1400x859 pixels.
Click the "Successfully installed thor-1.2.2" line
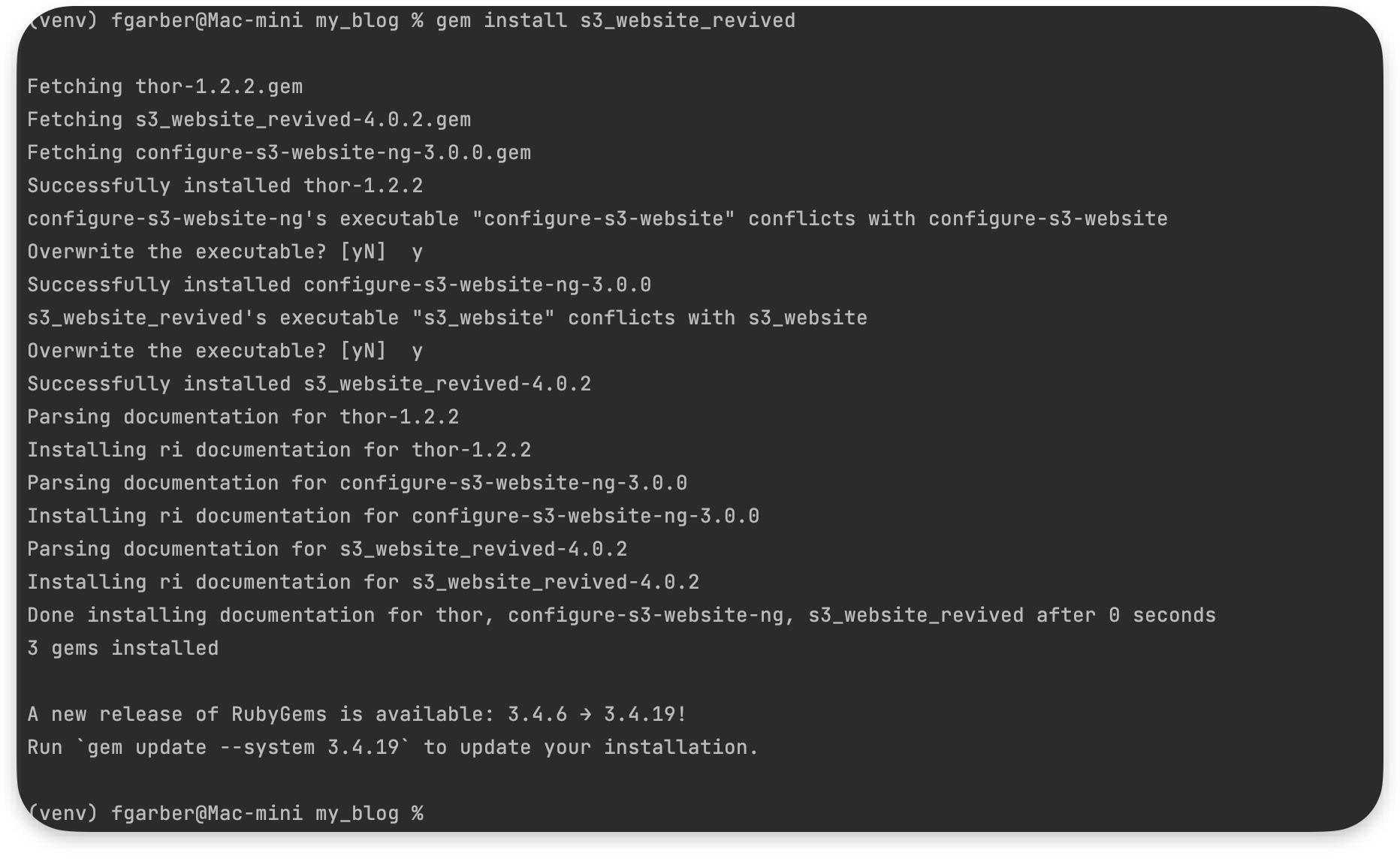click(225, 186)
